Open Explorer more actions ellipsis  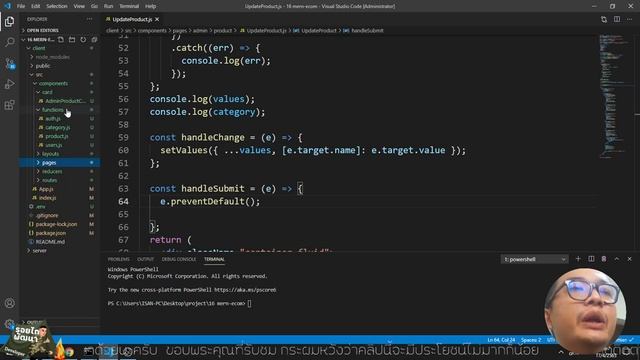(89, 19)
